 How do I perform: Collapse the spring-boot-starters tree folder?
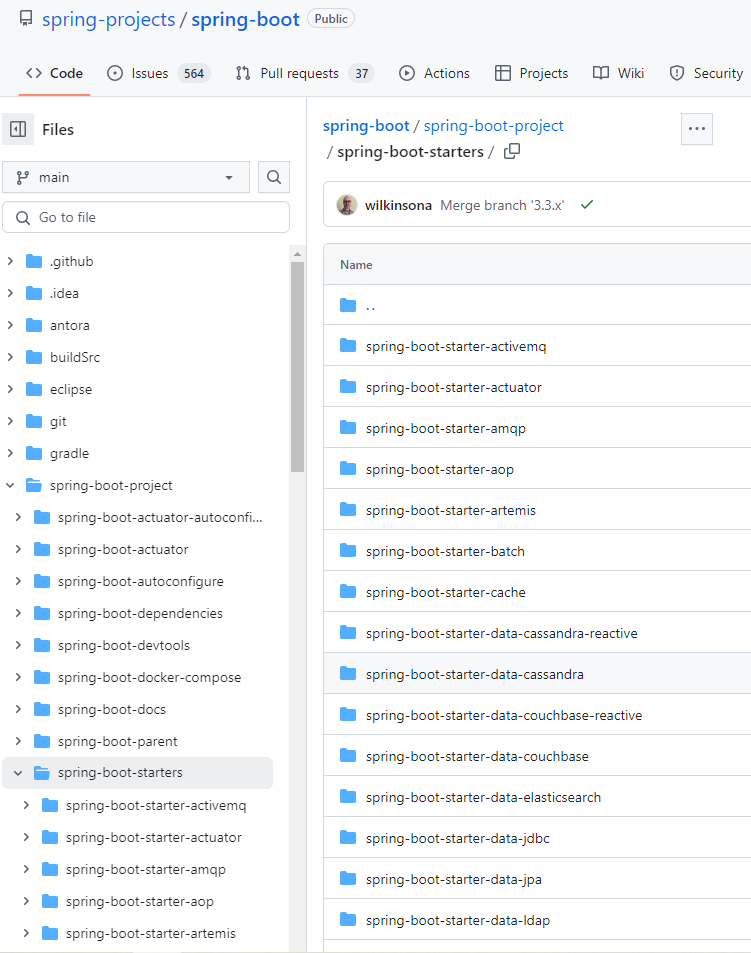click(x=18, y=772)
